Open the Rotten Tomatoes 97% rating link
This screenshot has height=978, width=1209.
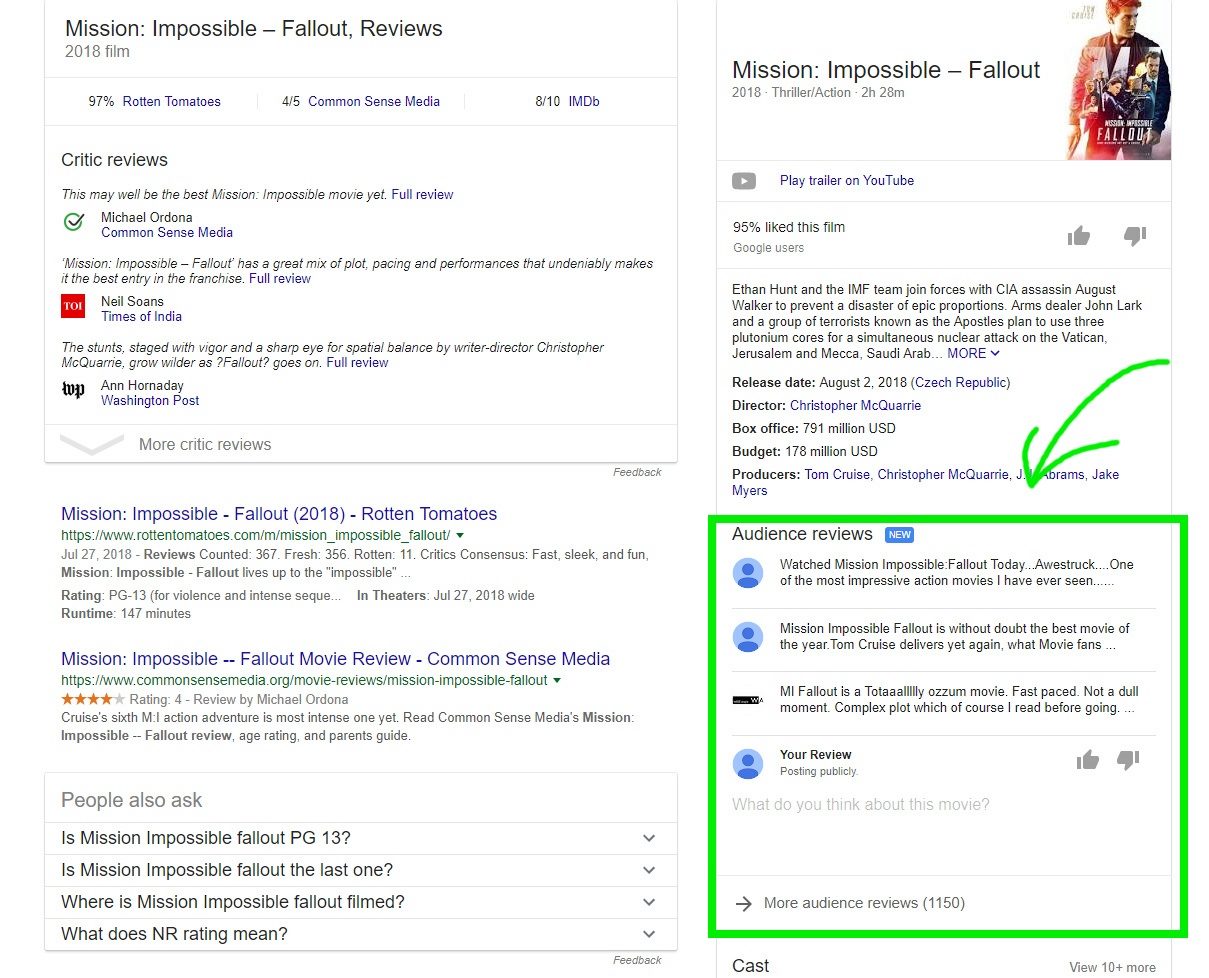(172, 101)
